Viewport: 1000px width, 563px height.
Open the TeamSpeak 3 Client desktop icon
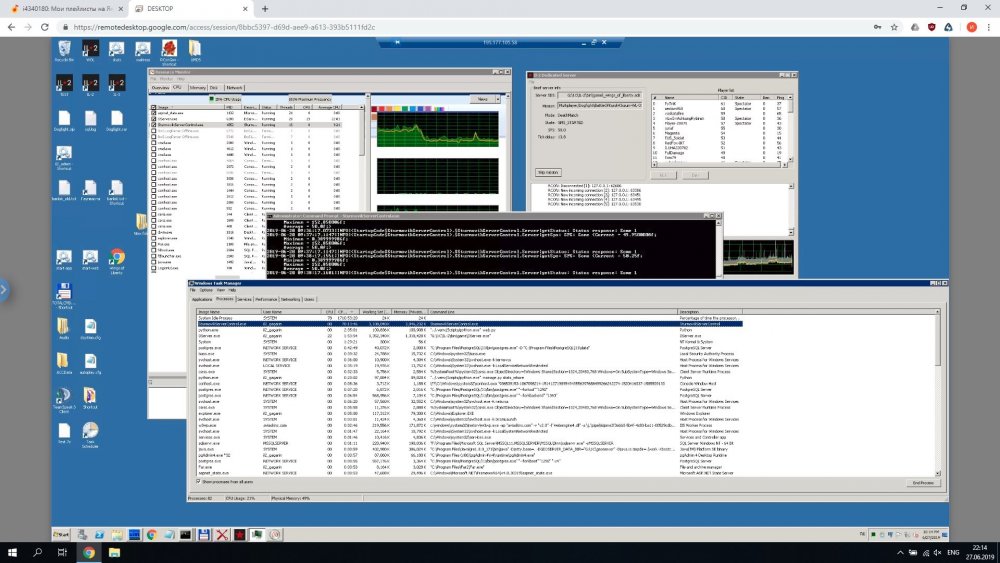pyautogui.click(x=64, y=399)
